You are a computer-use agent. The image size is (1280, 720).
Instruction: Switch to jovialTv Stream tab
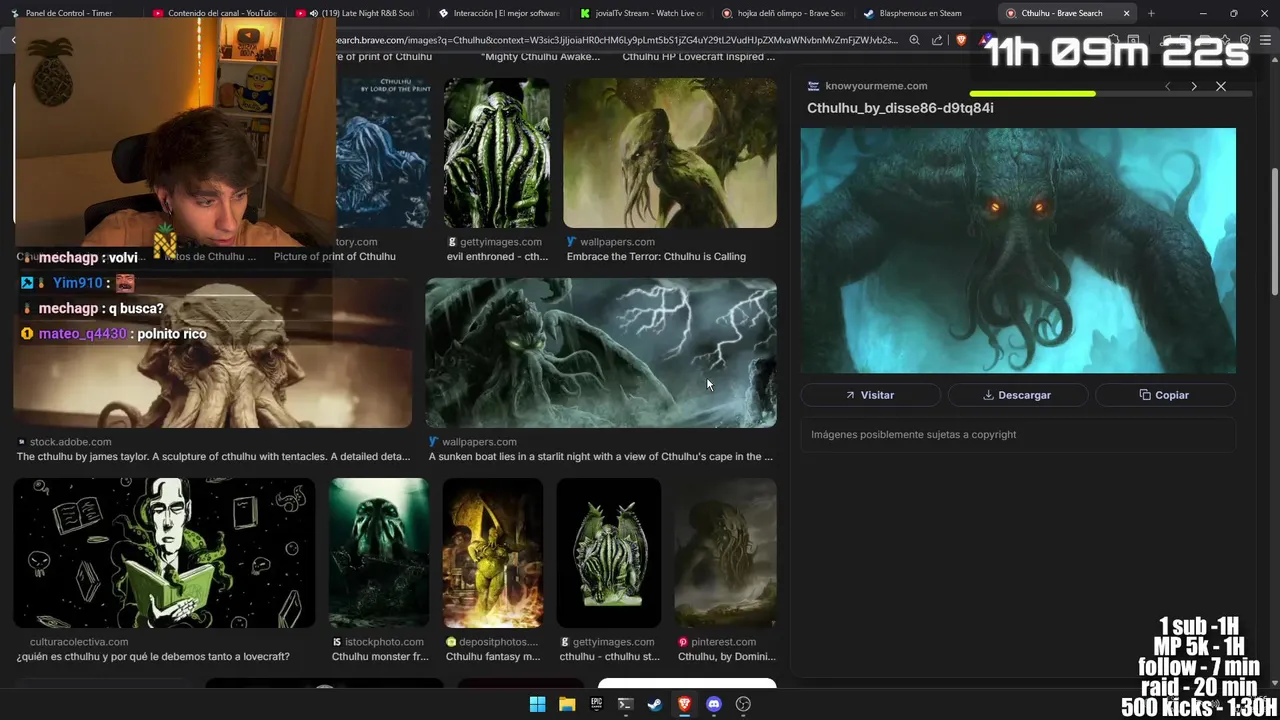[x=640, y=13]
